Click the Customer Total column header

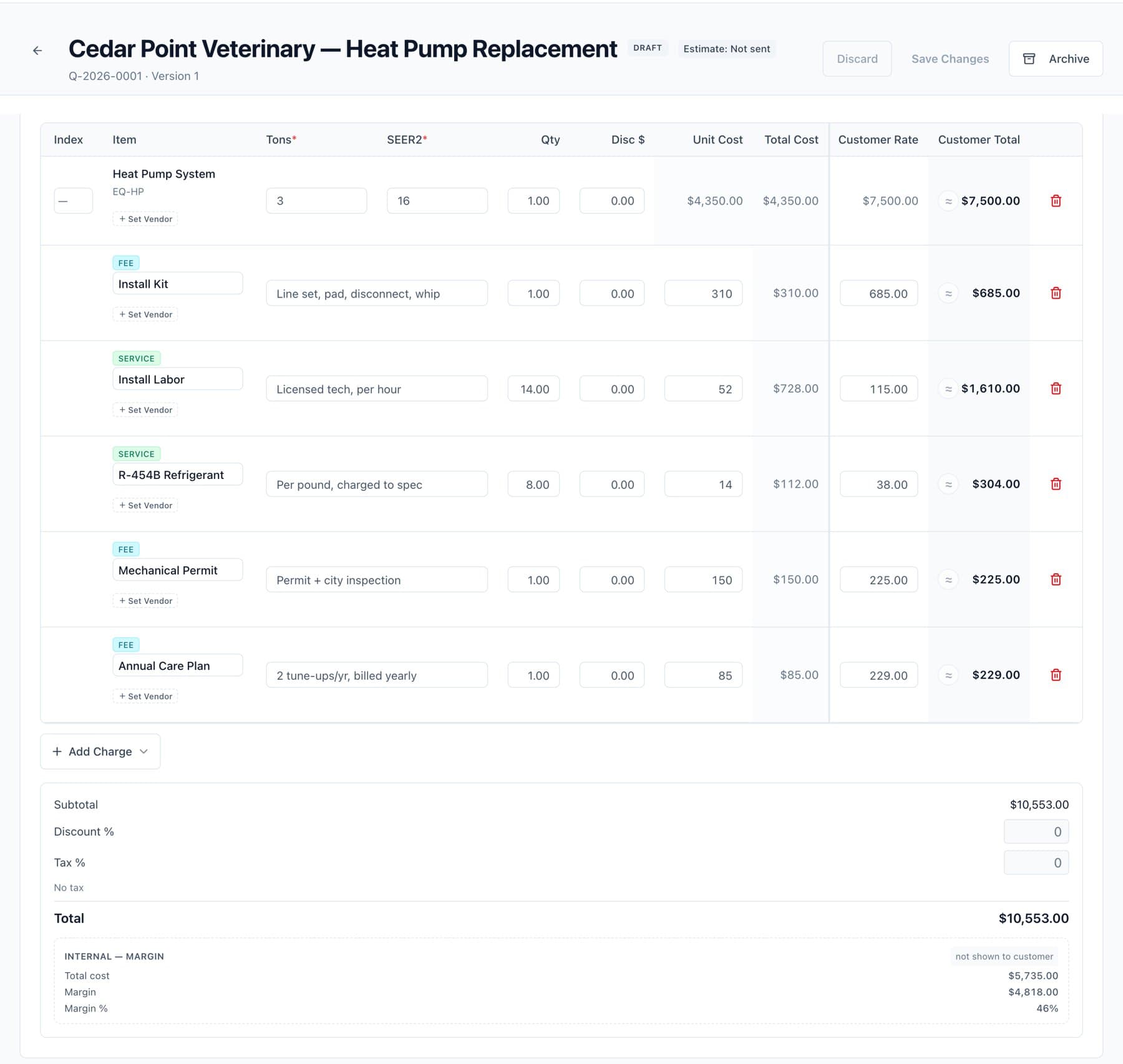pyautogui.click(x=979, y=140)
